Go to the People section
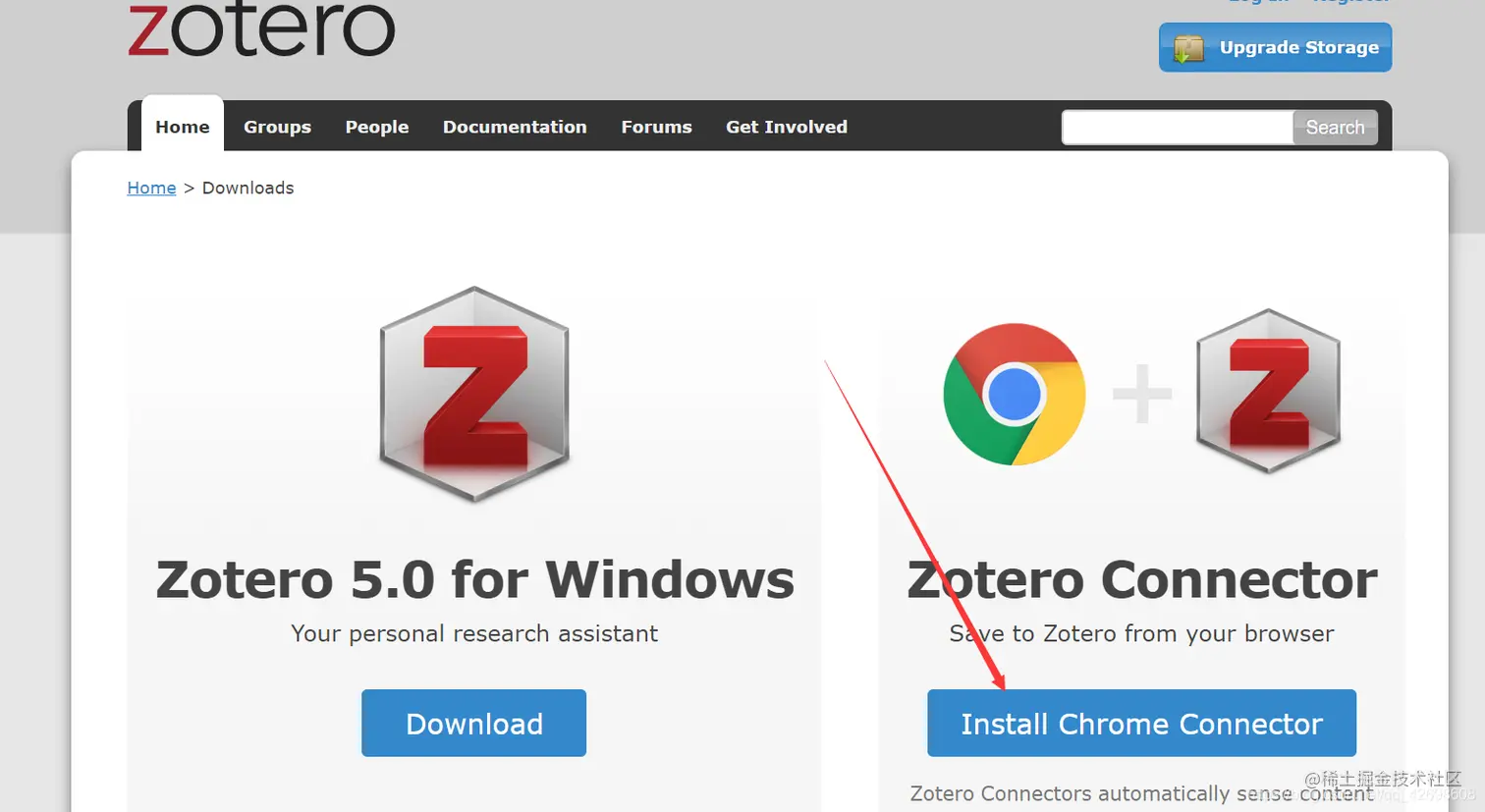1485x812 pixels. [377, 127]
